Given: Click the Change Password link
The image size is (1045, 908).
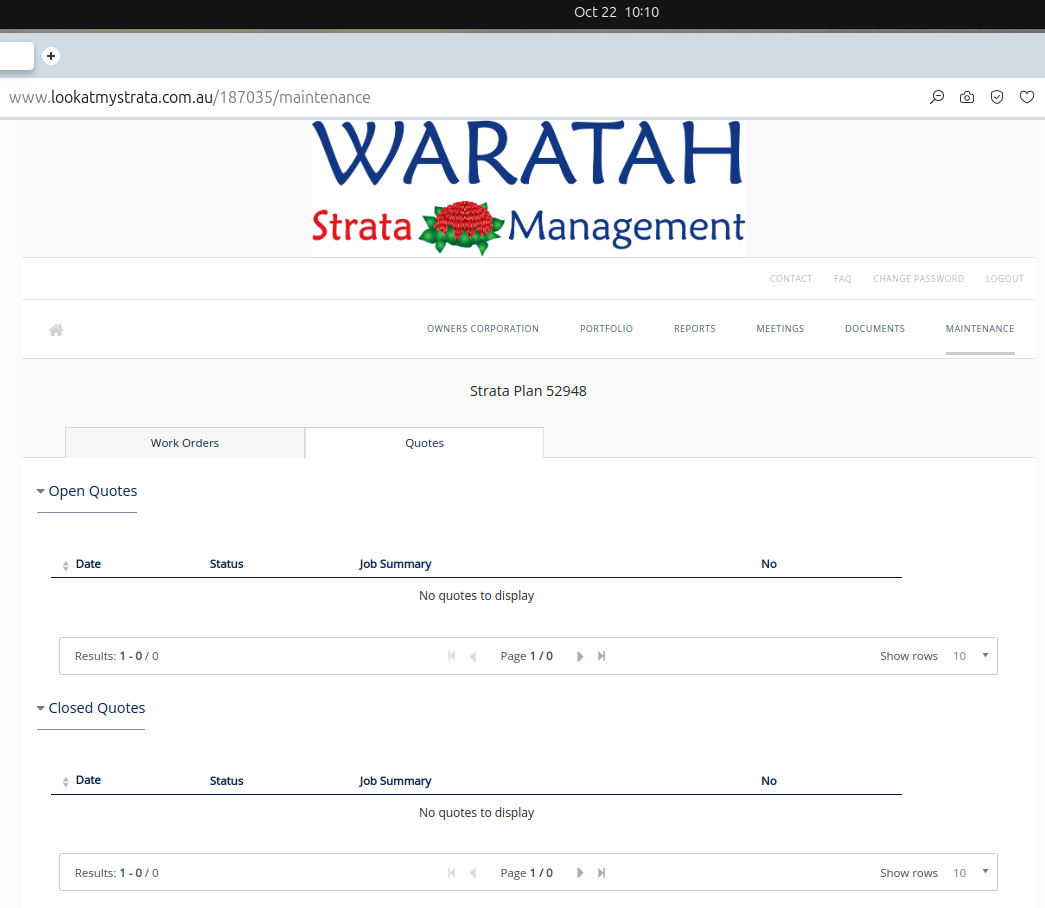Looking at the screenshot, I should (918, 279).
